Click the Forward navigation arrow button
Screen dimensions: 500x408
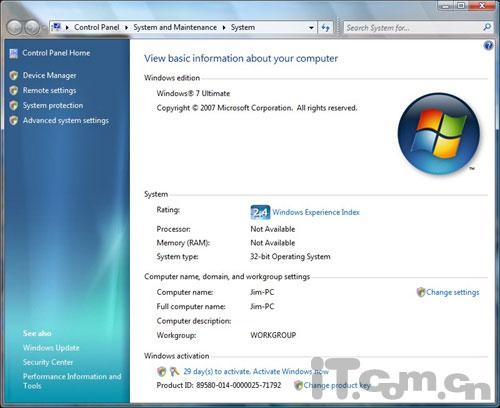(32, 27)
